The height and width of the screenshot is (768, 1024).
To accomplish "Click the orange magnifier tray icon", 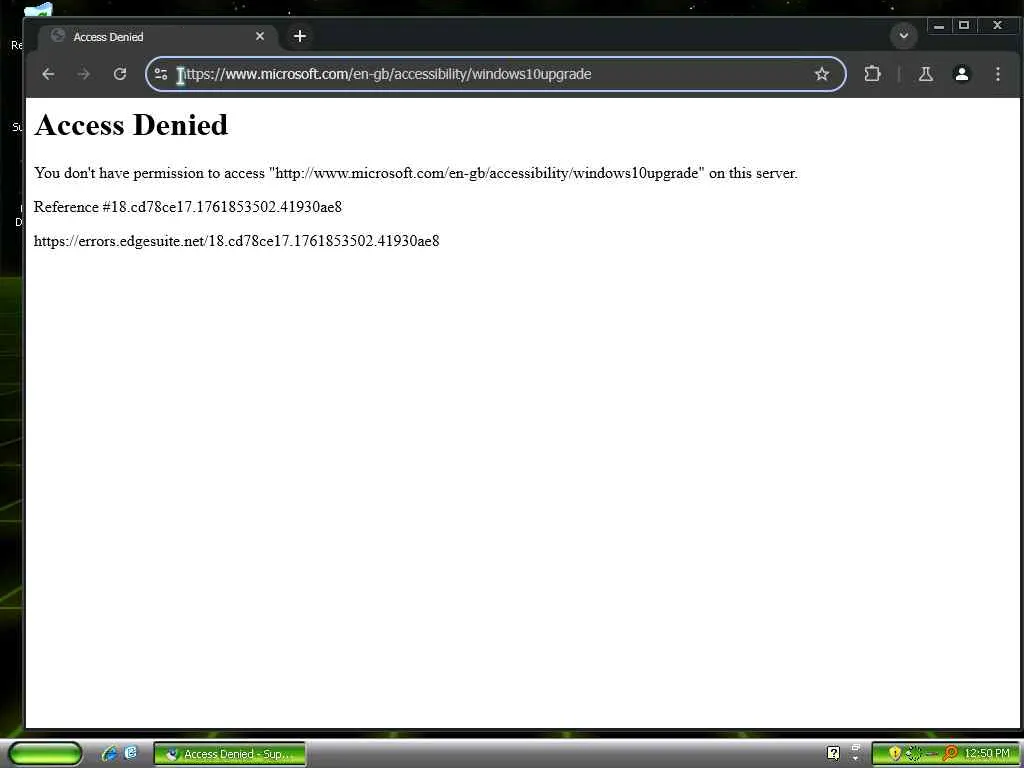I will (x=950, y=754).
